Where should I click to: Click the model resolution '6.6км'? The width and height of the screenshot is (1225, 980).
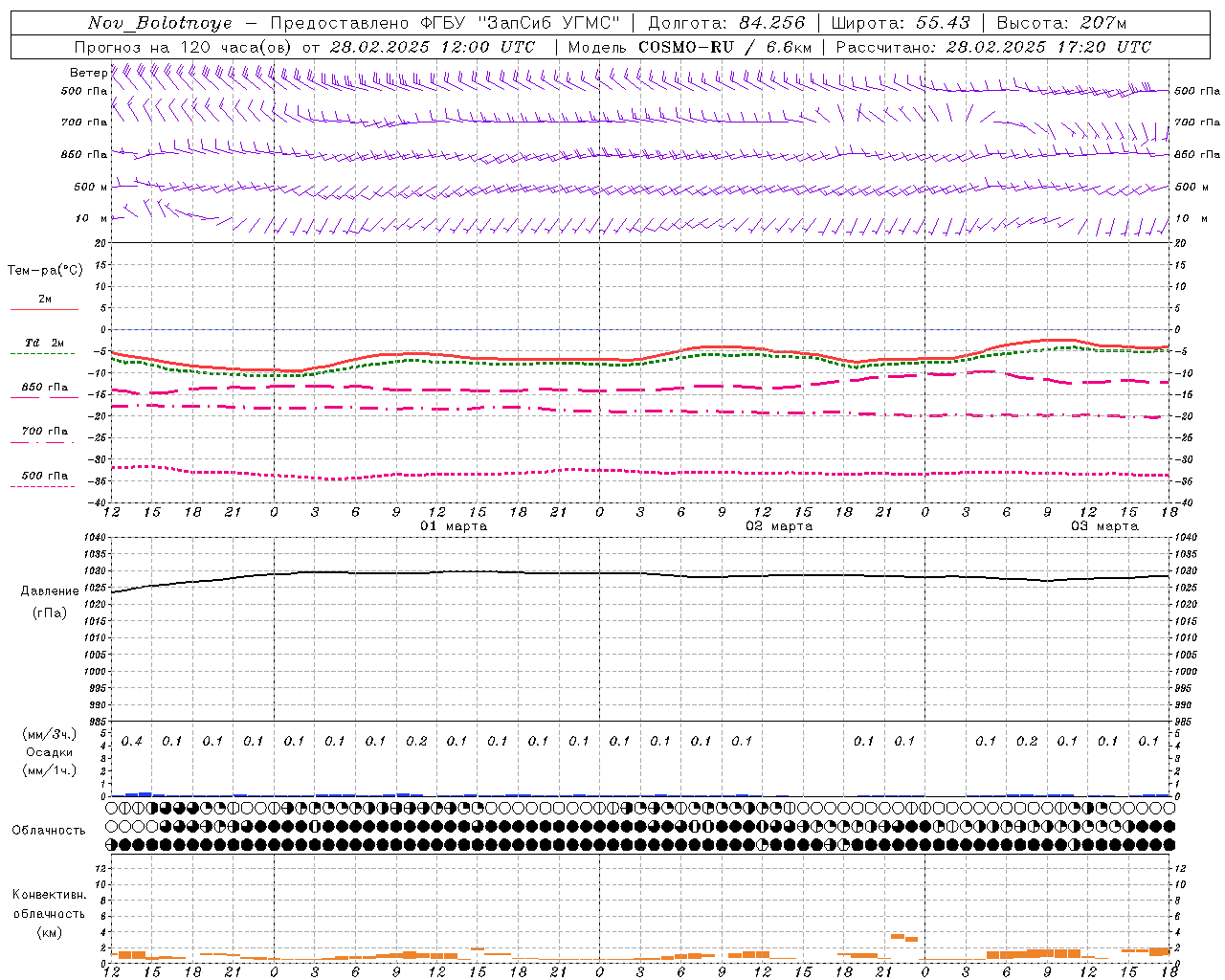(x=789, y=47)
